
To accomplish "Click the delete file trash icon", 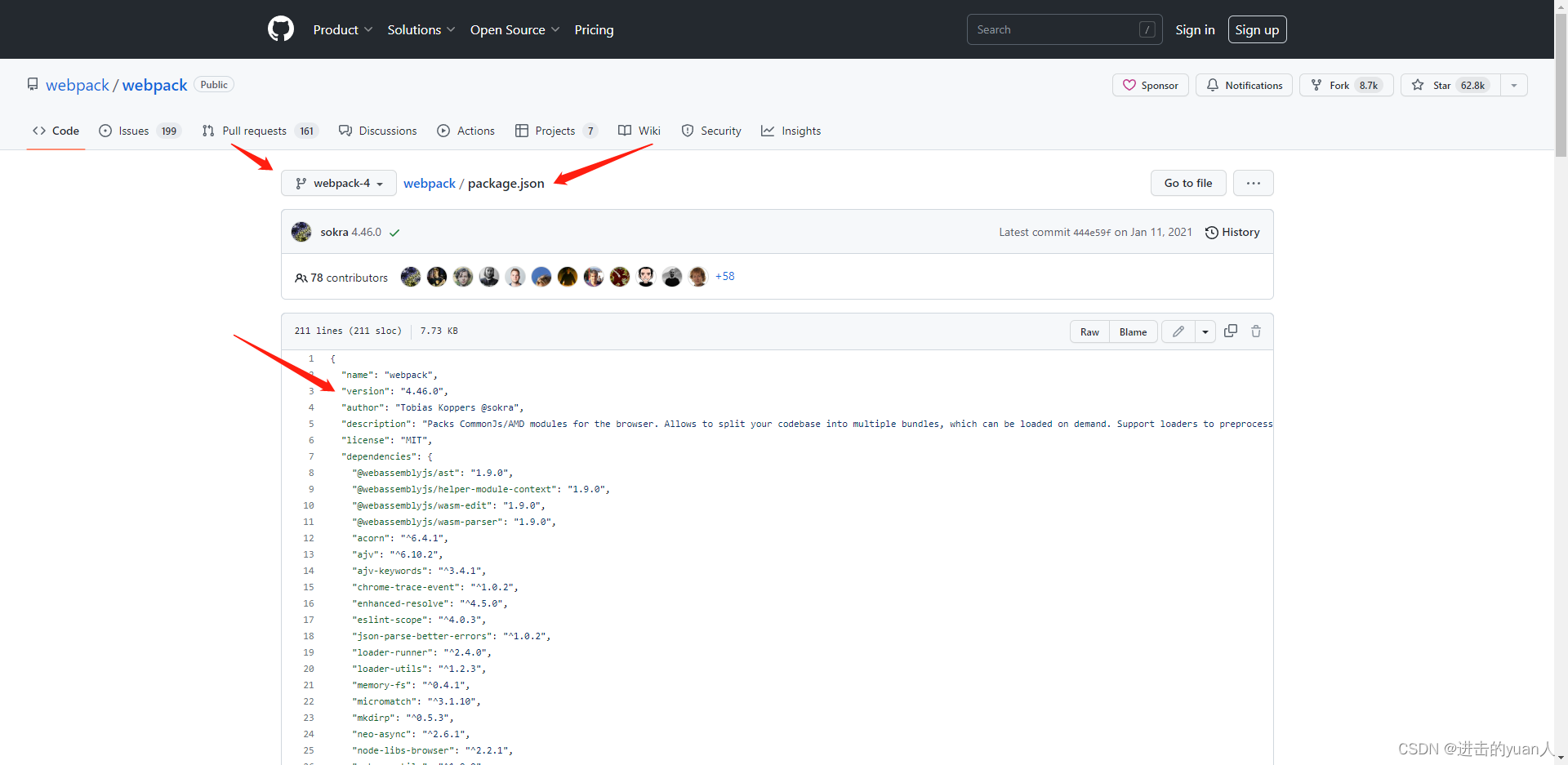I will (x=1256, y=331).
